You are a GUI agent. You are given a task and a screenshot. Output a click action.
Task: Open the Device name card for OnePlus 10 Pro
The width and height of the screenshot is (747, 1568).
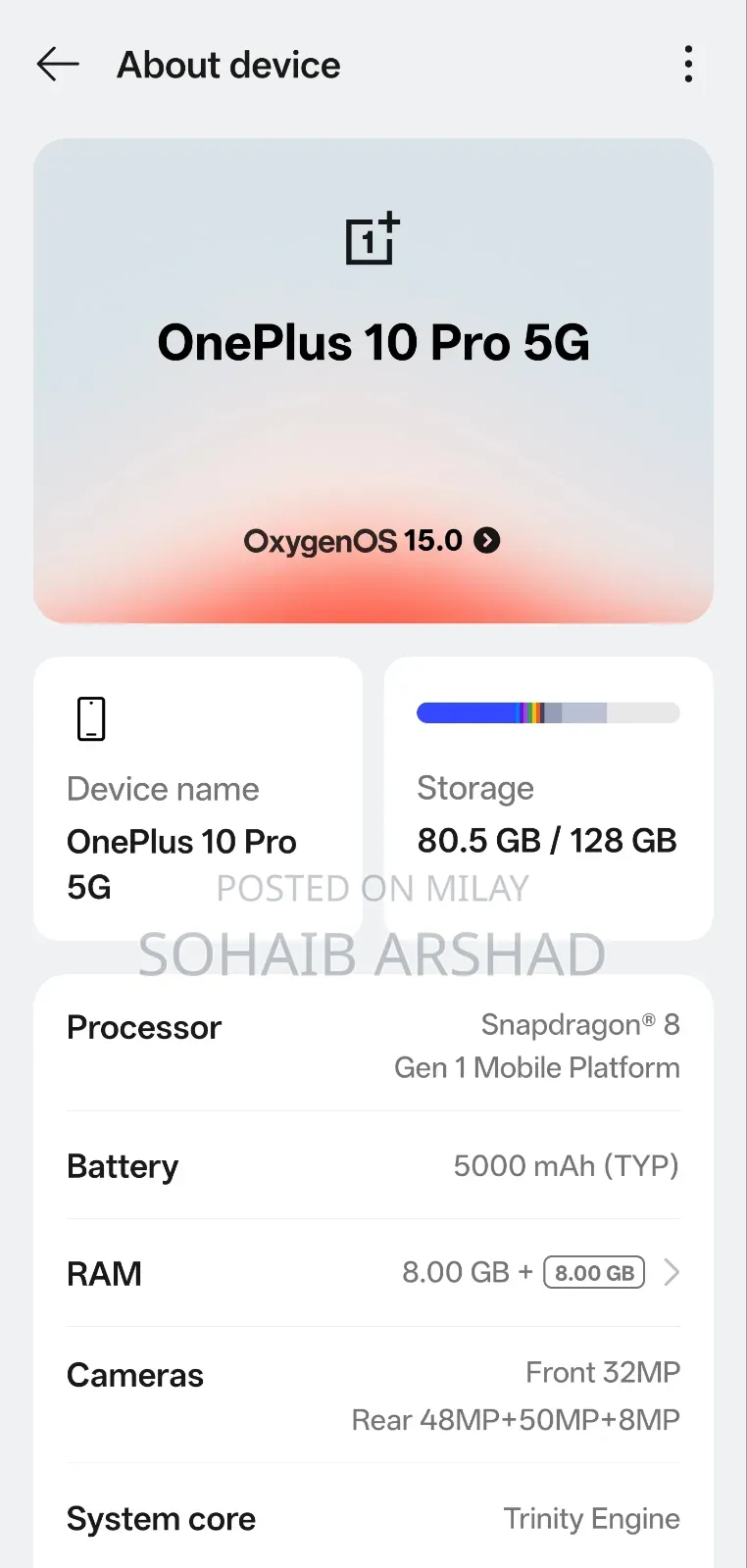click(198, 797)
